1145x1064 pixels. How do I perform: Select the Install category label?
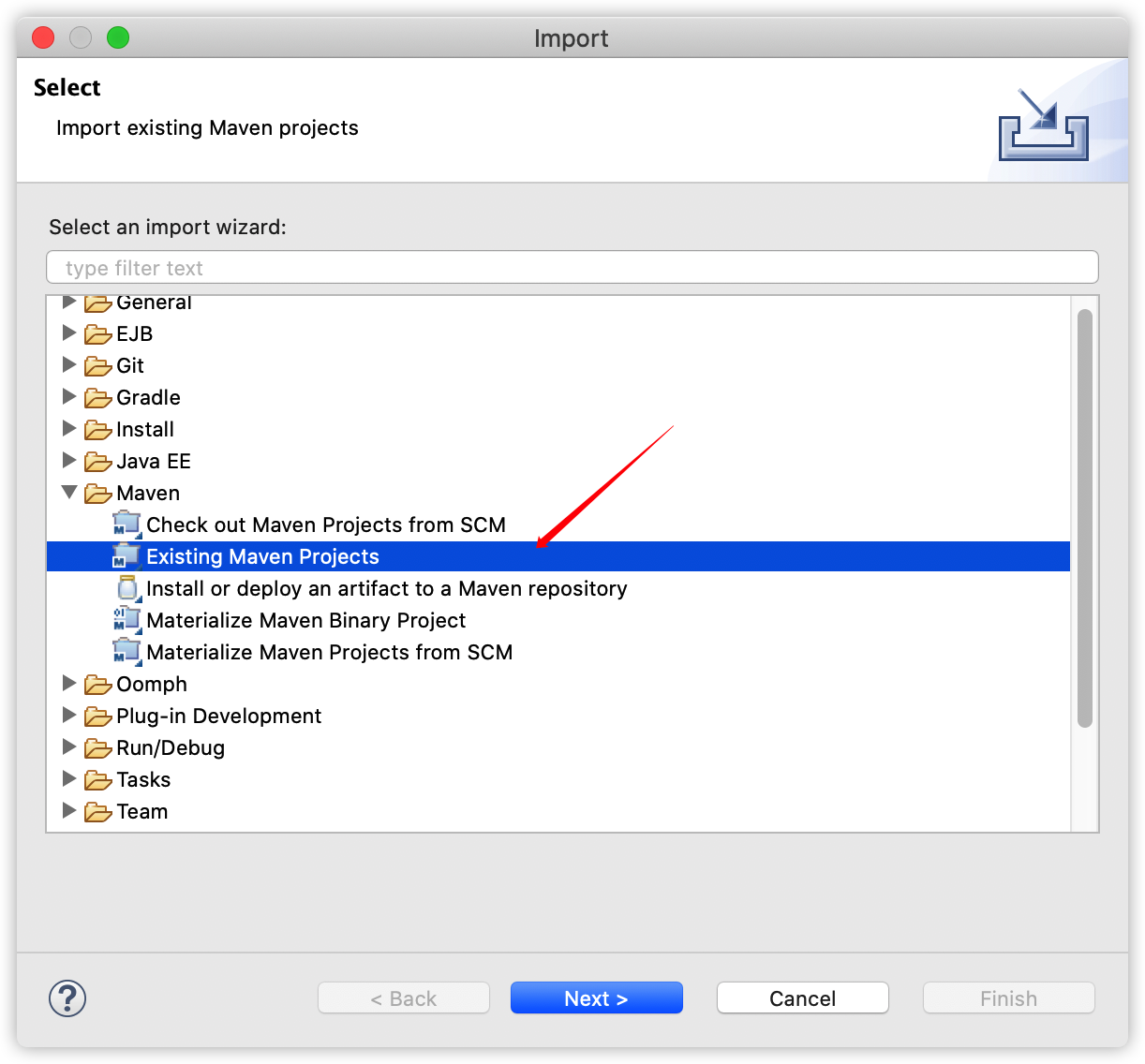click(x=145, y=430)
